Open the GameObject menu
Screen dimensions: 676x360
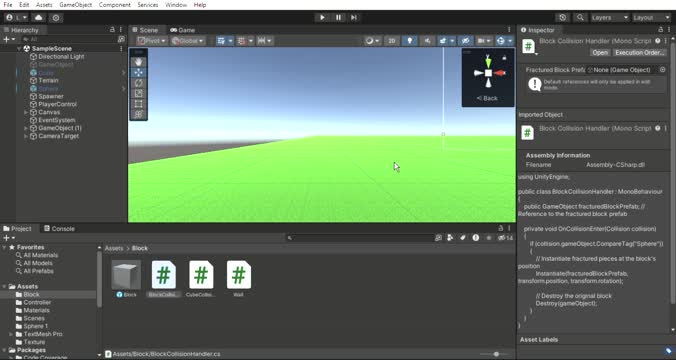tap(75, 5)
